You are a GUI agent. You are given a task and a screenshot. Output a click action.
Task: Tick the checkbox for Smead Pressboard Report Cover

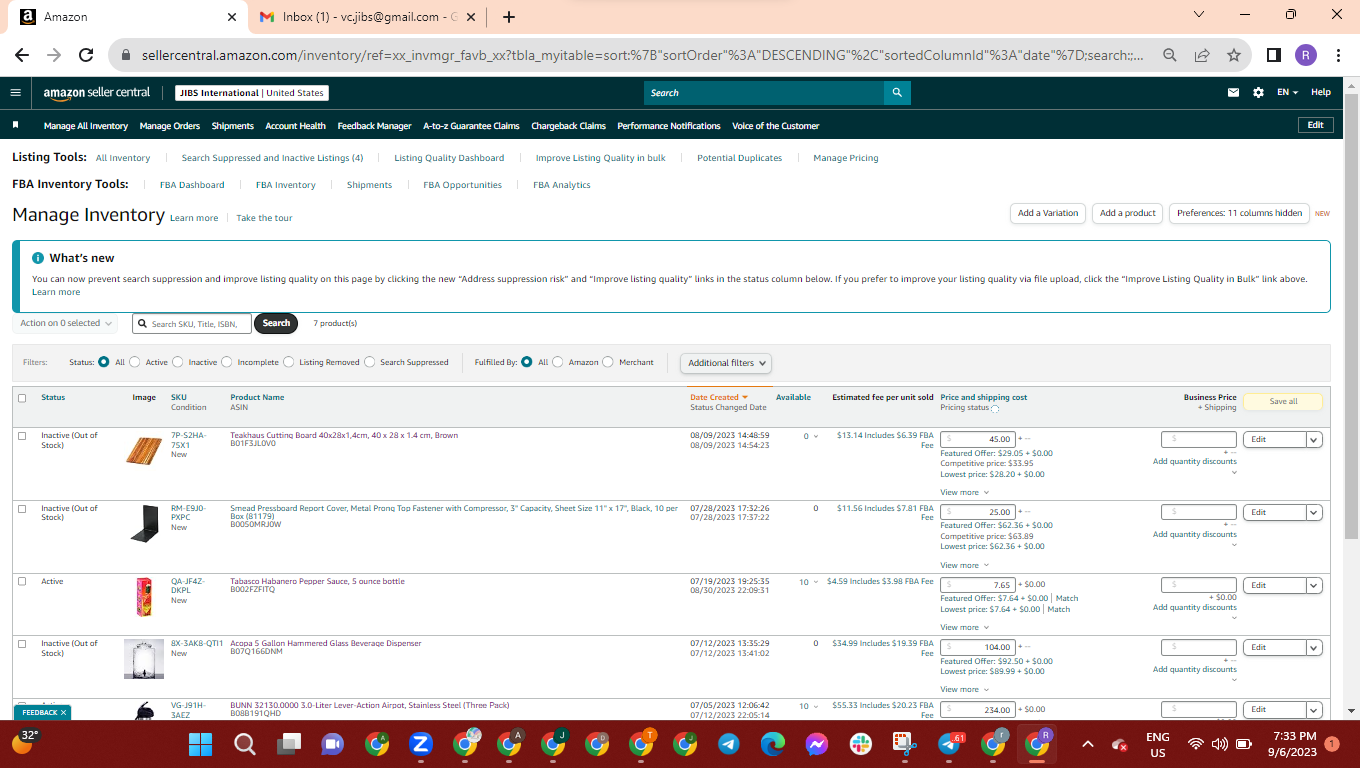coord(22,509)
